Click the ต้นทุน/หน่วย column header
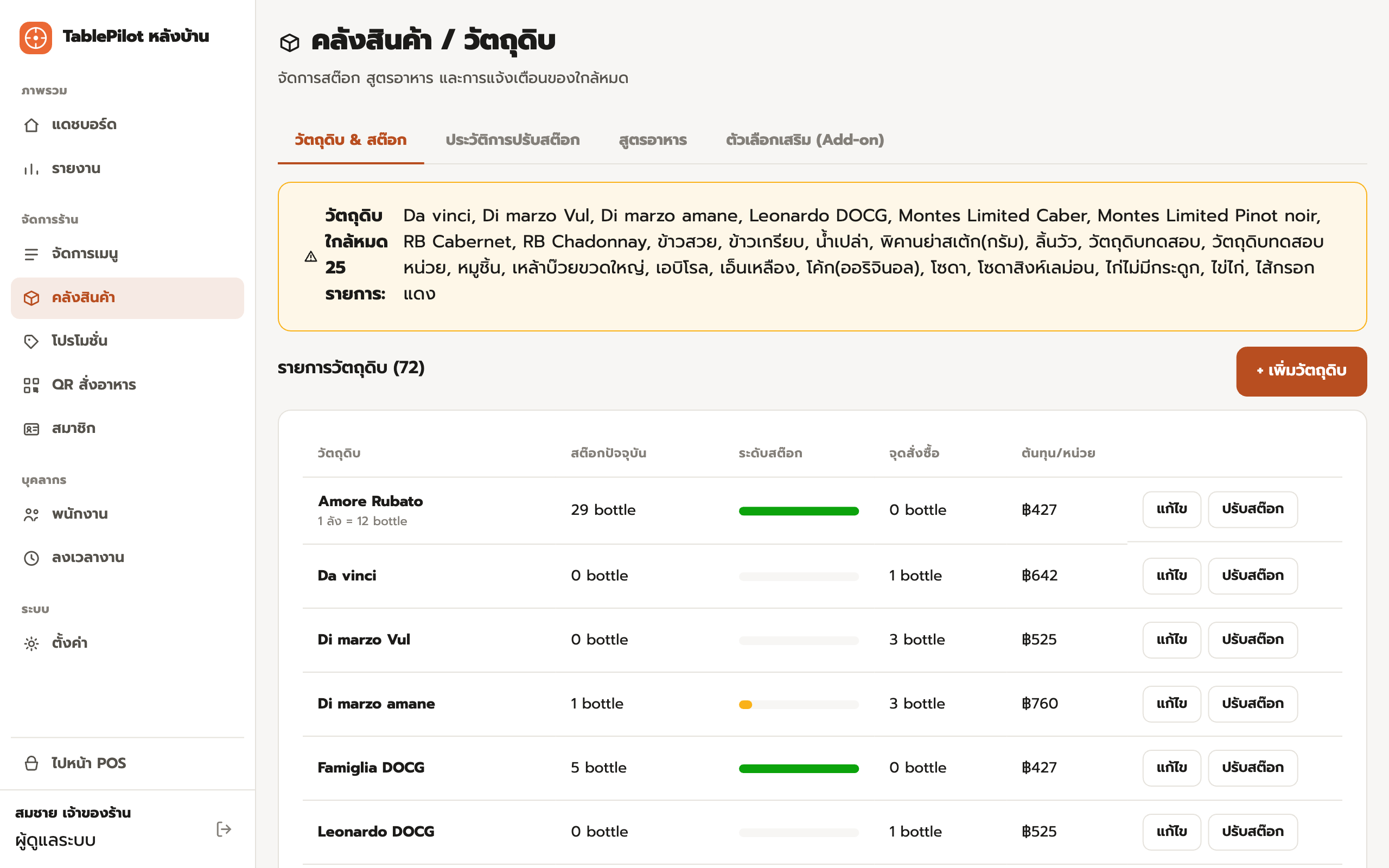 pos(1058,454)
